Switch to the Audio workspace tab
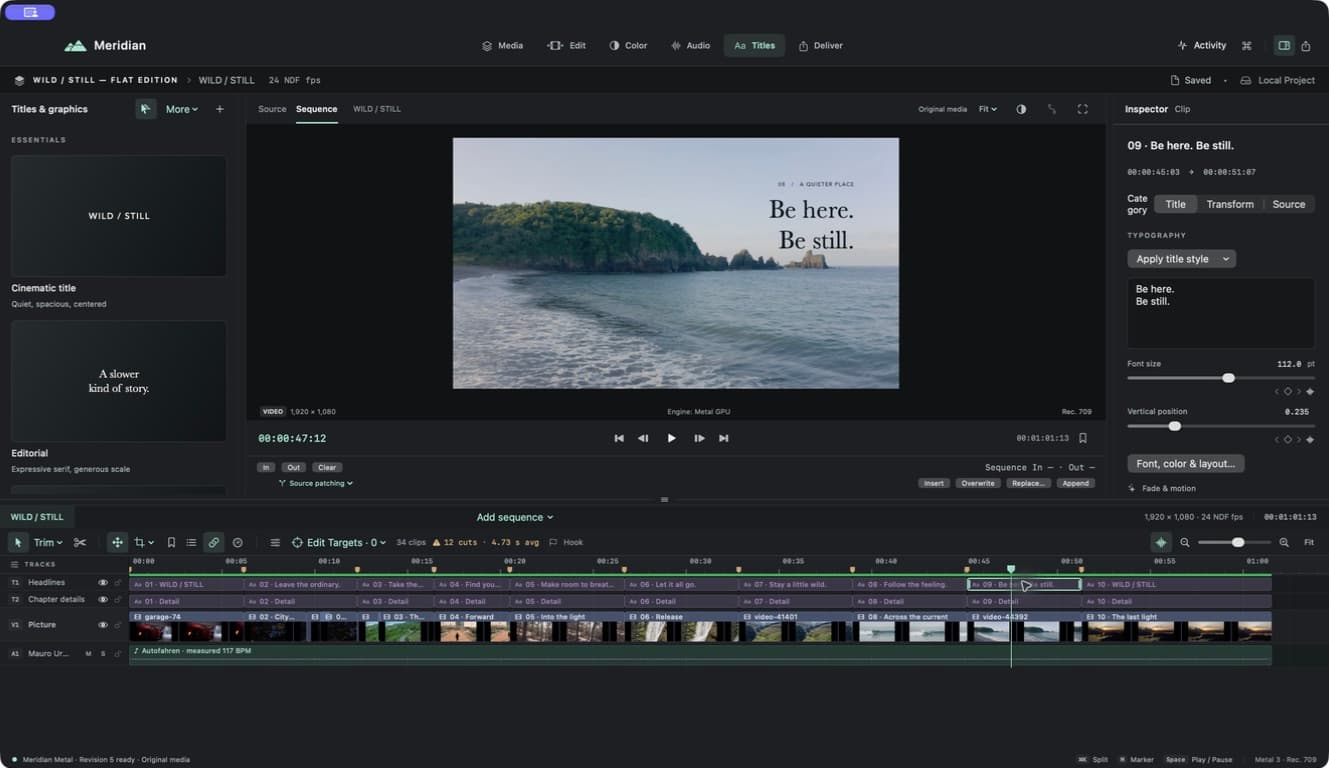 690,45
